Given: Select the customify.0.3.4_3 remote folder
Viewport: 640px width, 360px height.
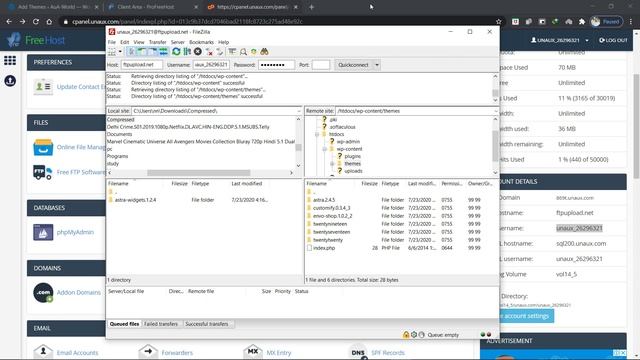Looking at the screenshot, I should pos(331,208).
